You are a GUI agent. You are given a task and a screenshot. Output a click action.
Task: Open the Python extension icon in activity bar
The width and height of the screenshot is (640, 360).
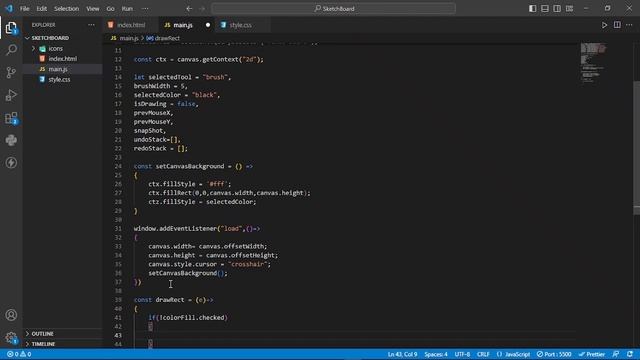point(11,140)
